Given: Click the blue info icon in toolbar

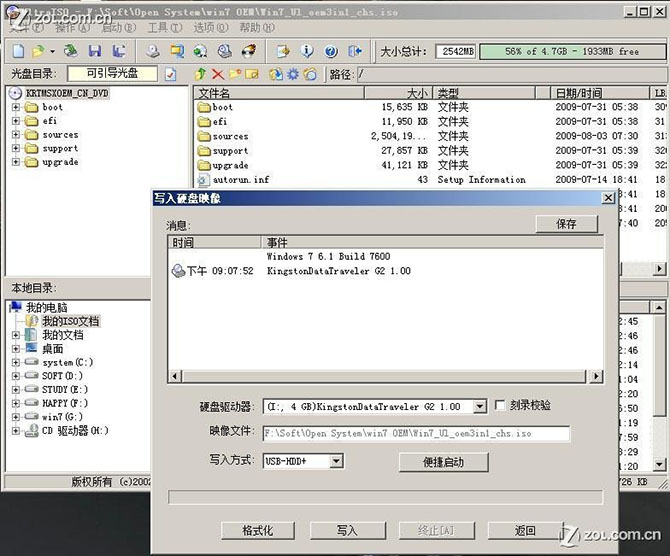Looking at the screenshot, I should click(307, 51).
